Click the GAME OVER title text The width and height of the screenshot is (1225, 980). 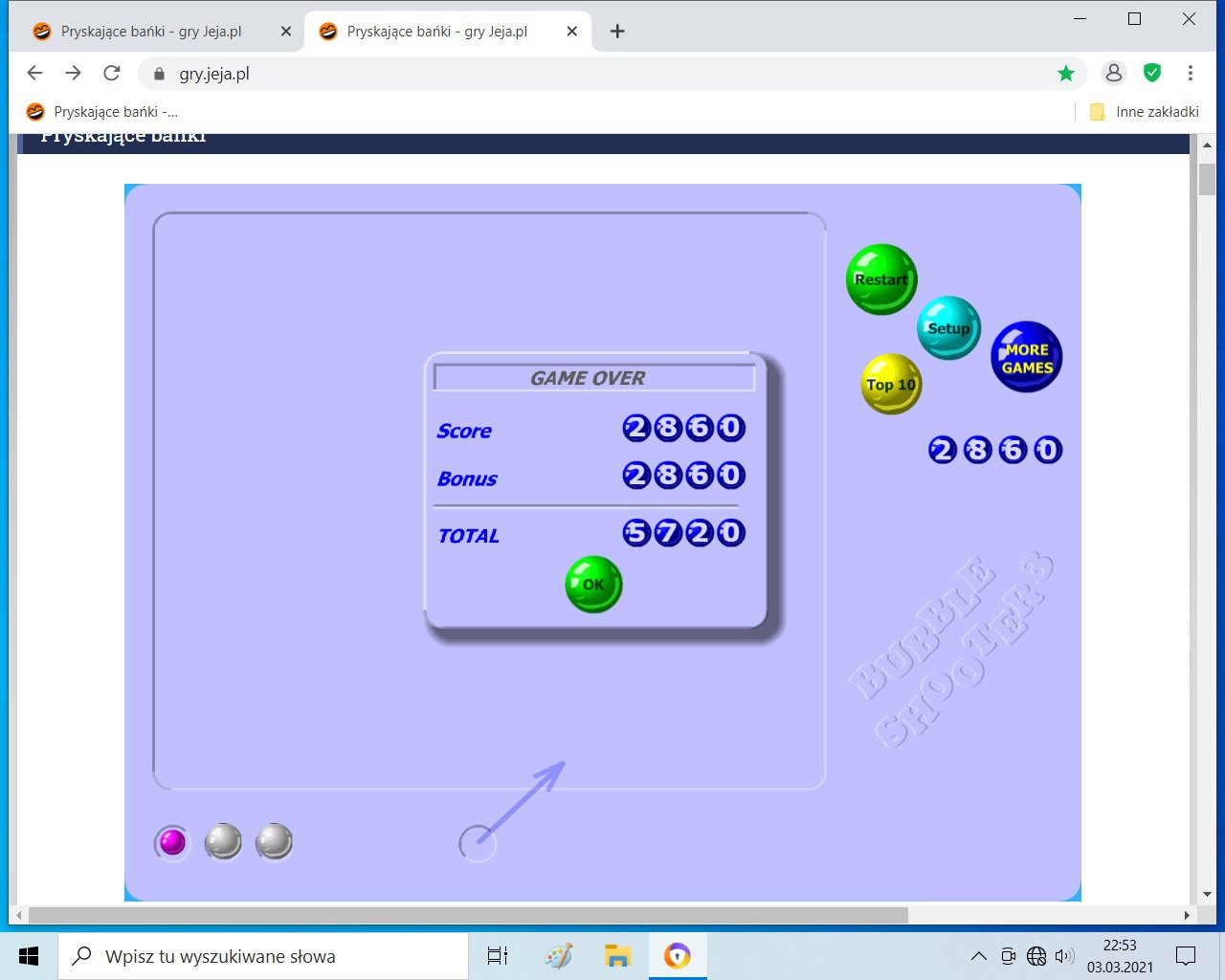point(588,378)
